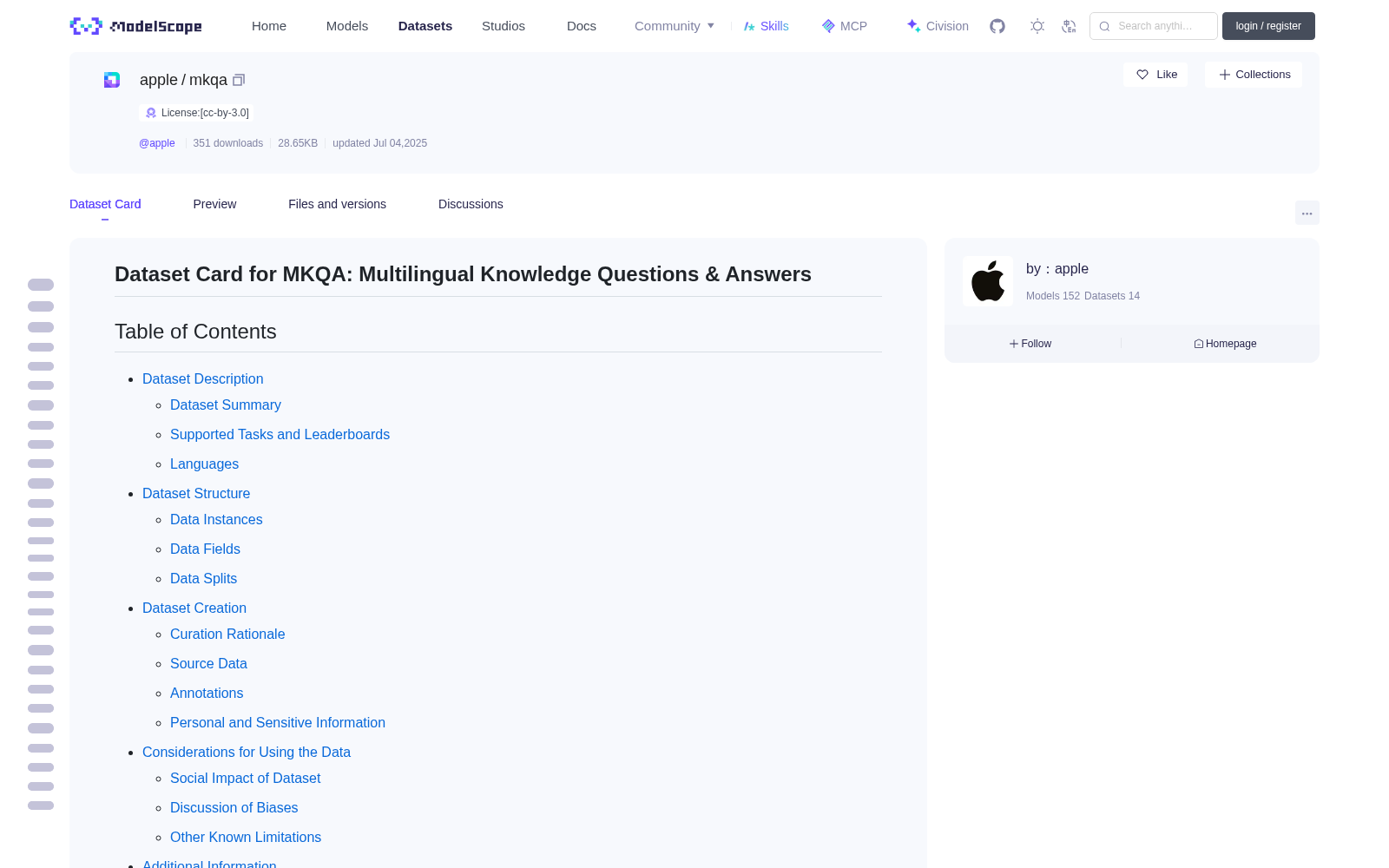Jump to Annotations section
The width and height of the screenshot is (1389, 868).
point(207,693)
